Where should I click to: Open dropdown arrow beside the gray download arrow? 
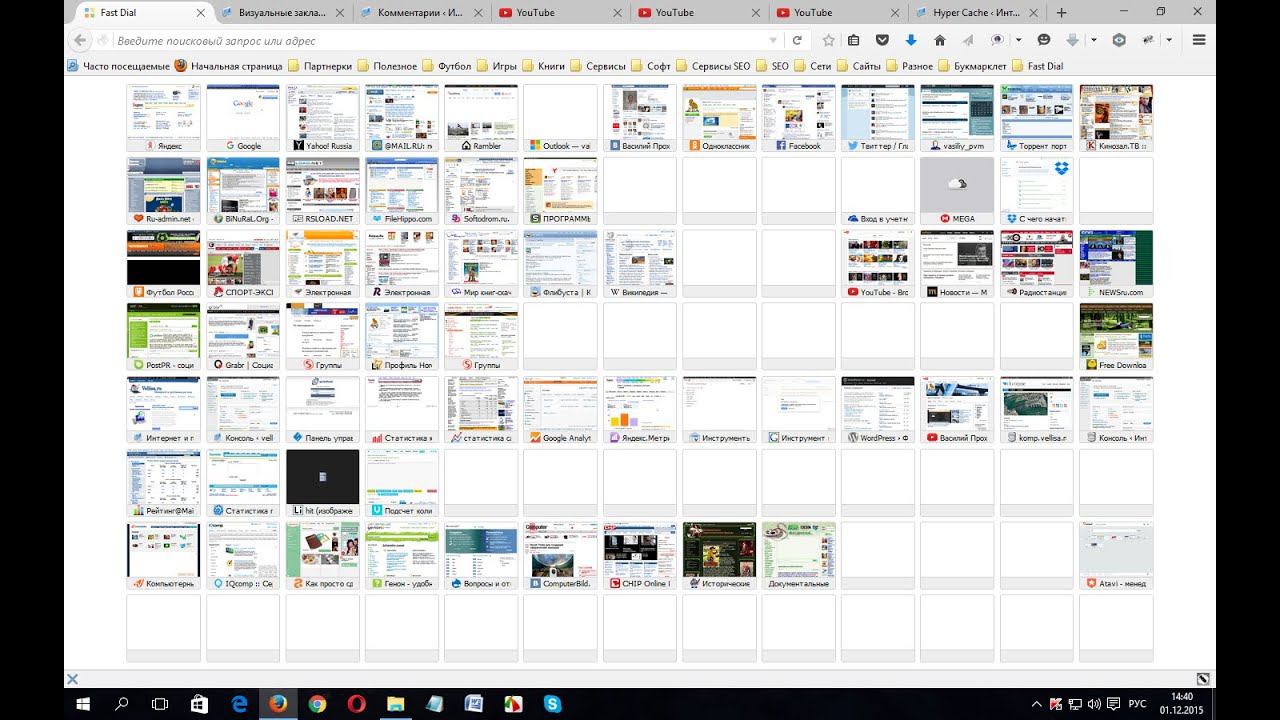click(x=1094, y=41)
